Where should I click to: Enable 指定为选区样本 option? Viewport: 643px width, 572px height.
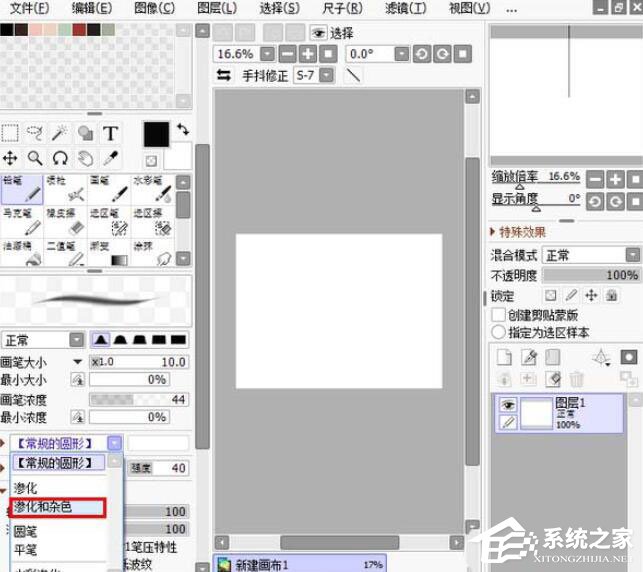[x=498, y=332]
